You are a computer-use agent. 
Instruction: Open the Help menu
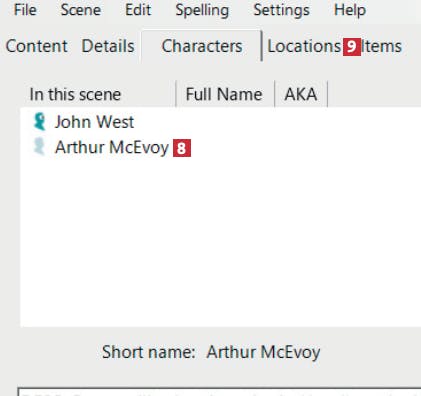click(x=350, y=10)
